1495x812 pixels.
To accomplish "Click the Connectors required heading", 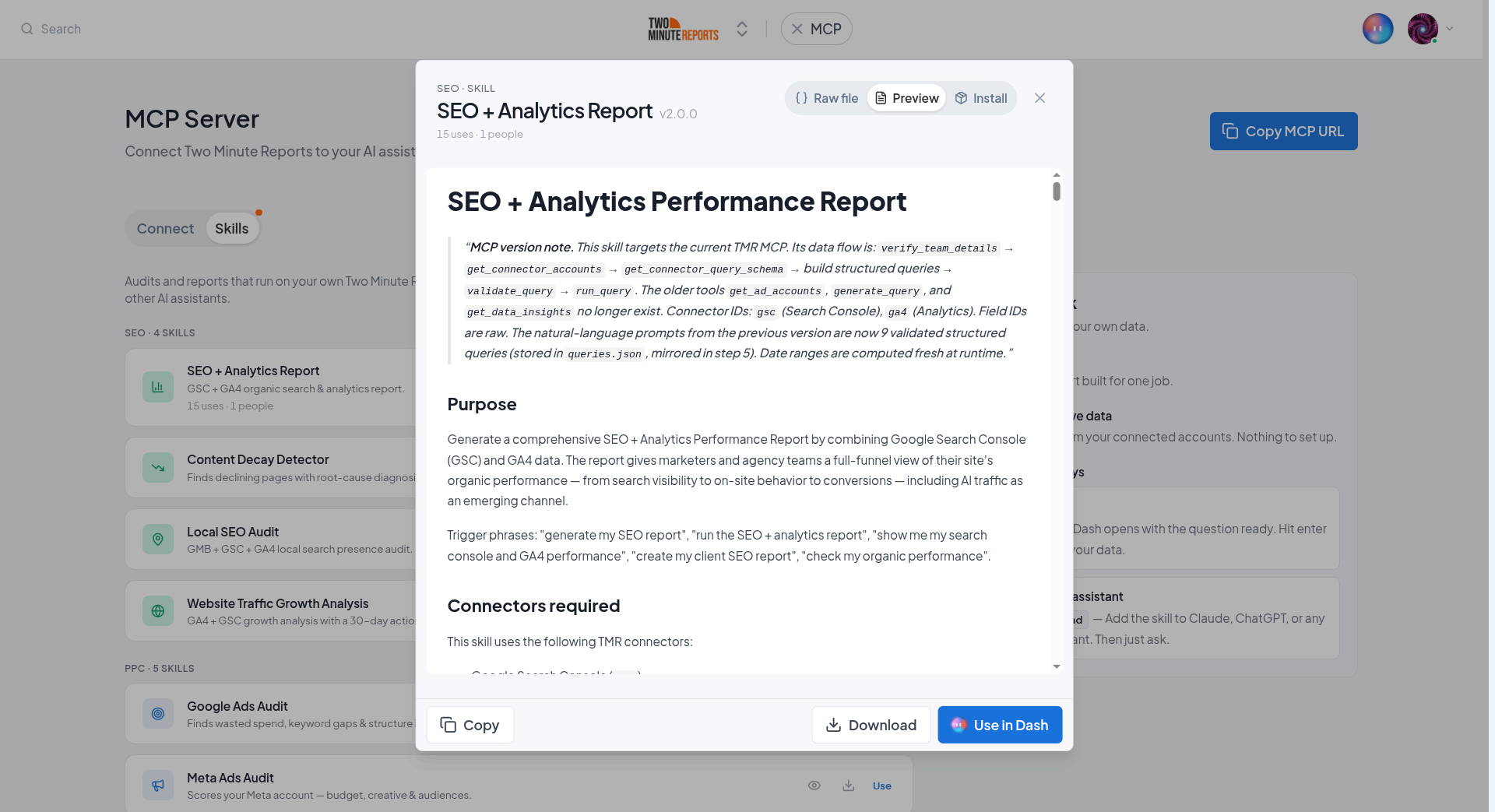I will coord(533,606).
